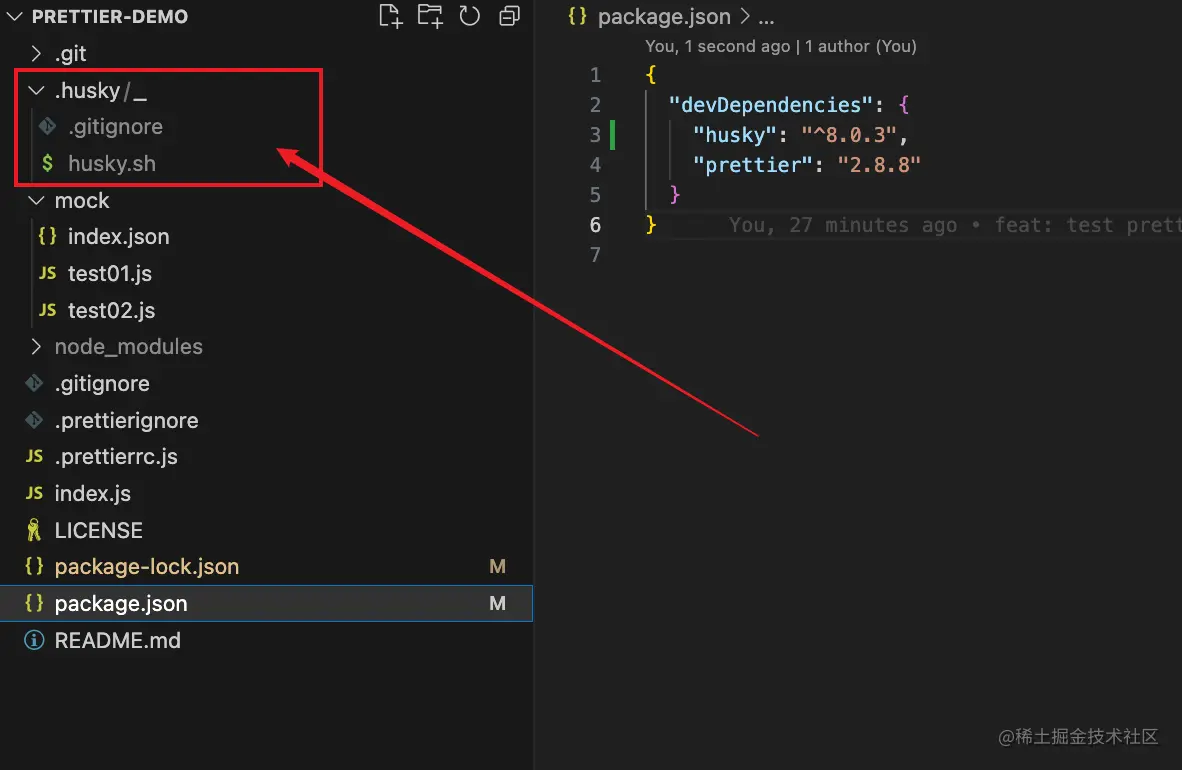Click the Refresh Explorer icon
The width and height of the screenshot is (1182, 770).
coord(470,16)
